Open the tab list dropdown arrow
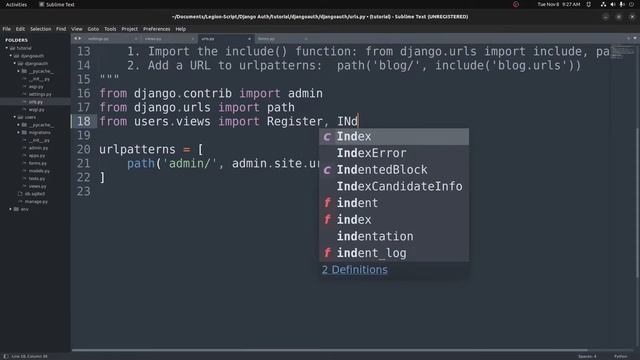The width and height of the screenshot is (640, 360). (x=635, y=38)
